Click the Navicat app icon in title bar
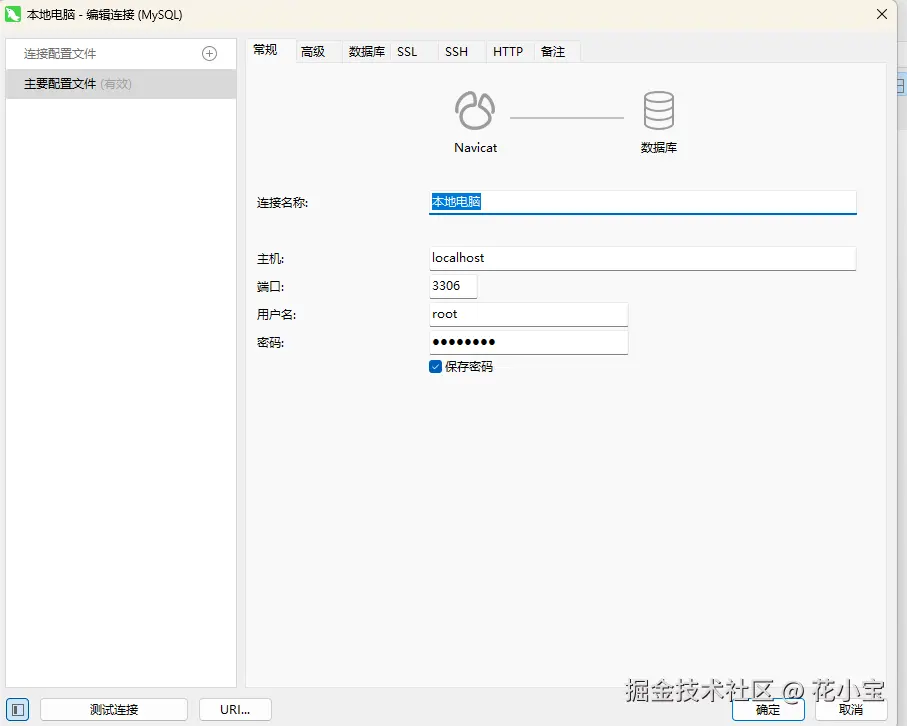 tap(13, 14)
